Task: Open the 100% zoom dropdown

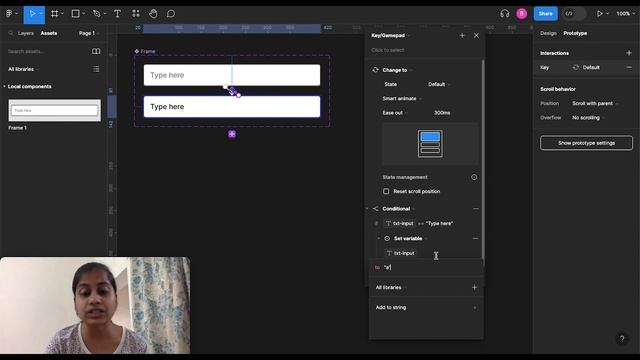Action: point(625,14)
